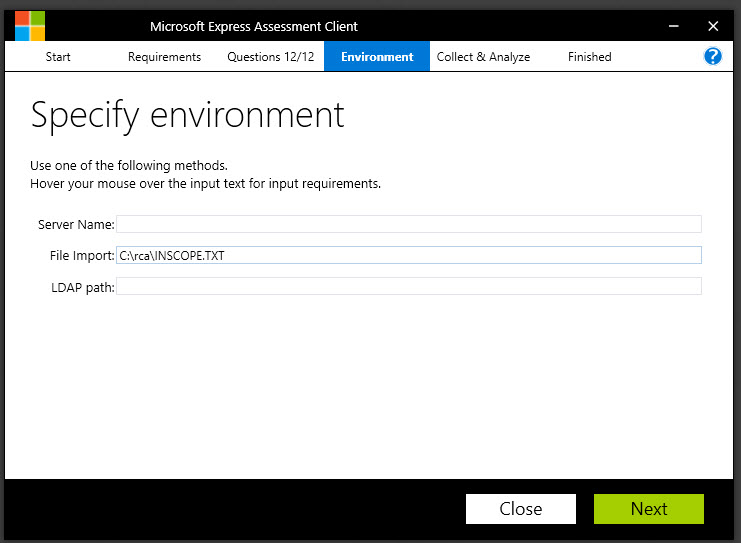The height and width of the screenshot is (543, 741).
Task: Click the Specify environment heading
Action: 187,115
